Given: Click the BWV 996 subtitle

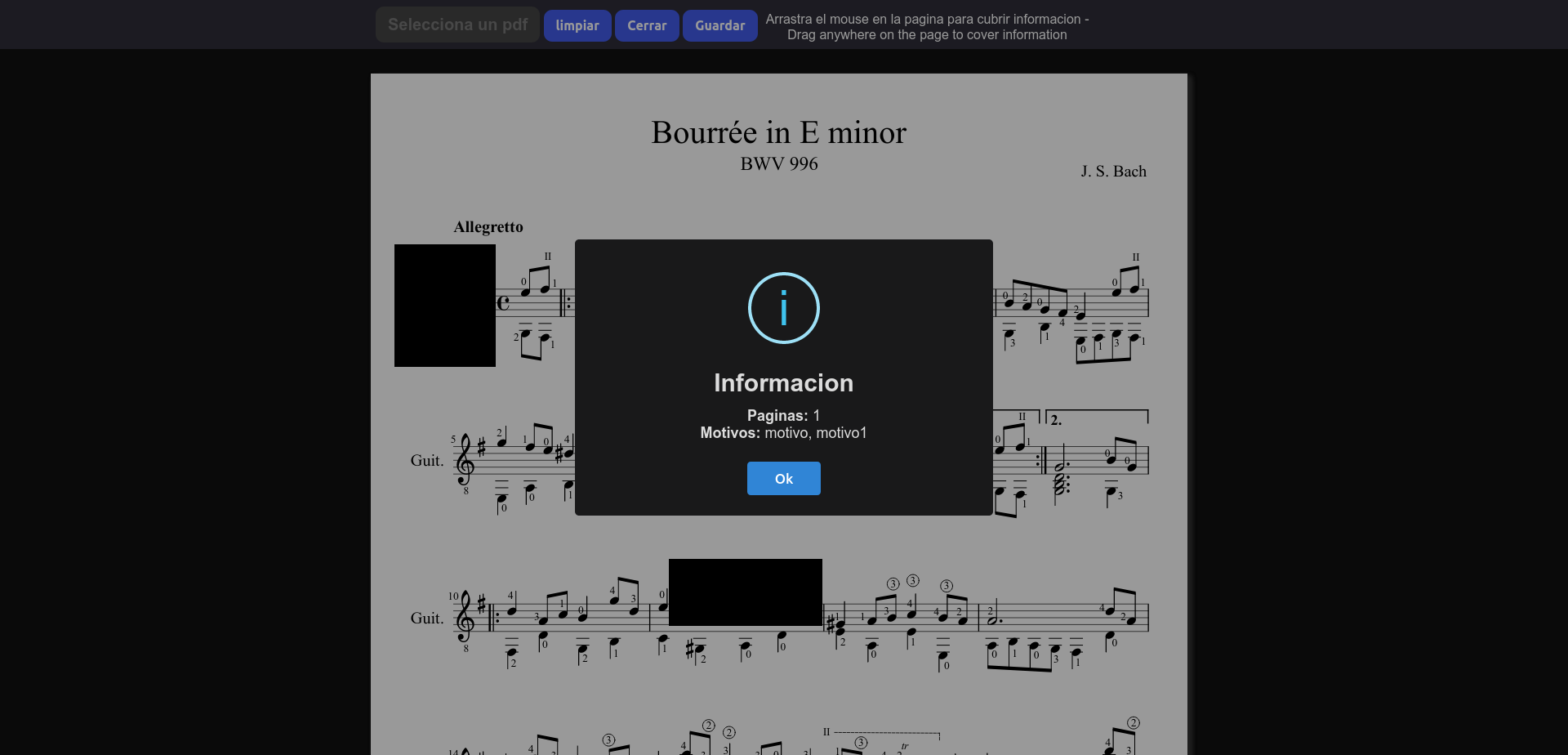Looking at the screenshot, I should 778,163.
